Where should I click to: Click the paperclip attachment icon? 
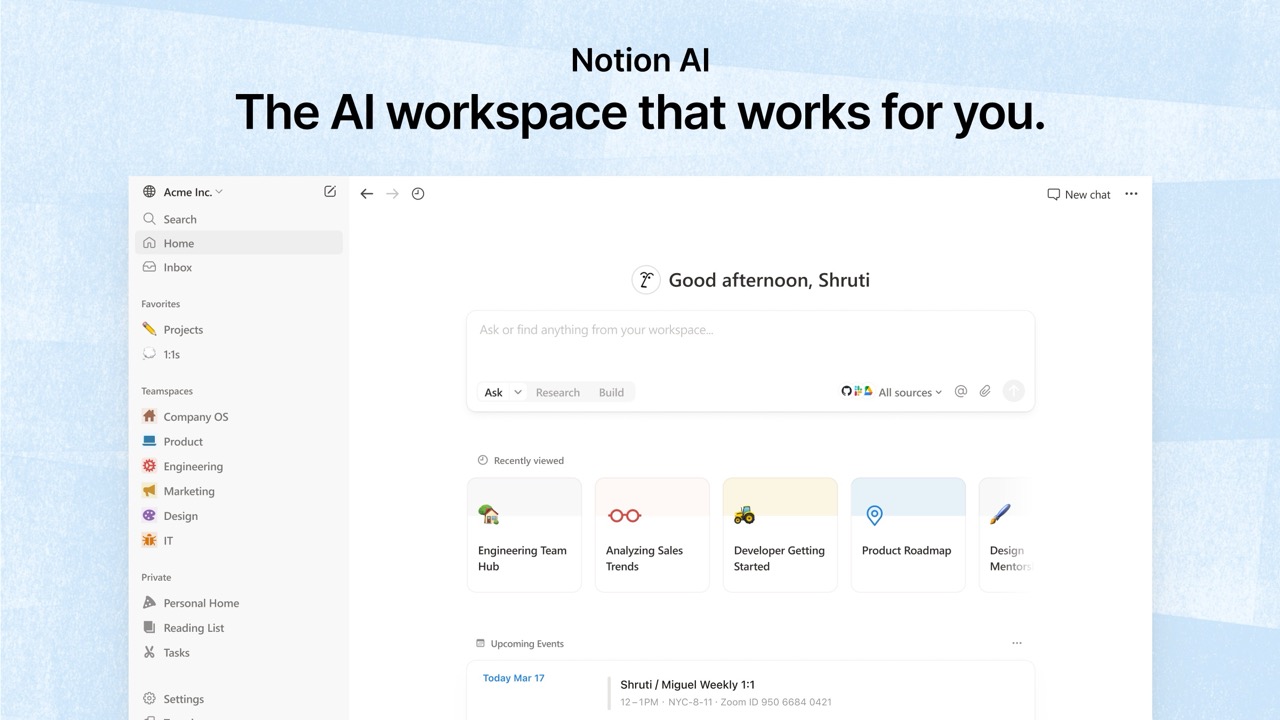point(985,391)
